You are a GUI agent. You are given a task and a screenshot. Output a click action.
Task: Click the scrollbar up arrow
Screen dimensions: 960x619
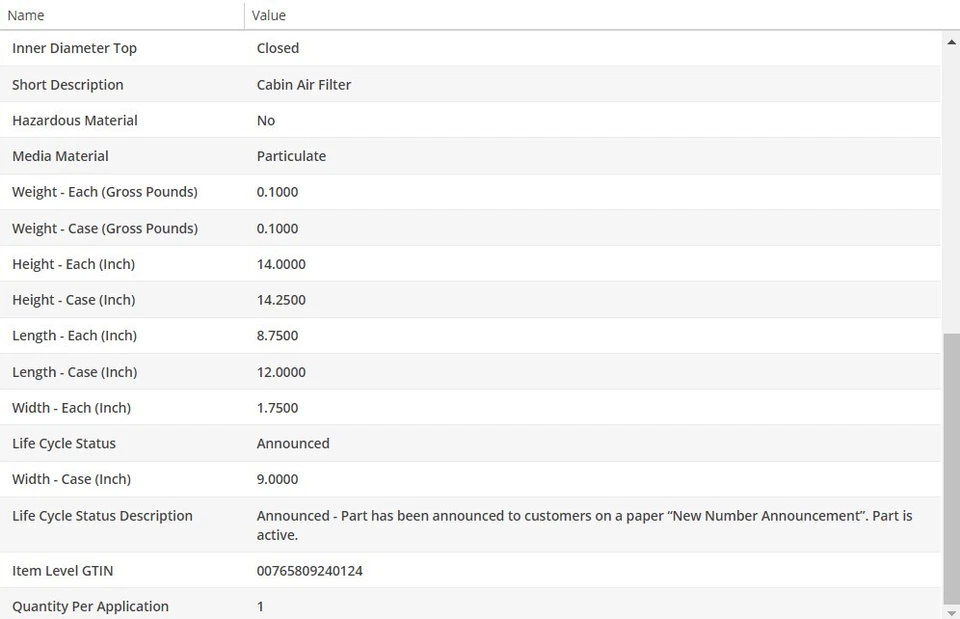[x=950, y=42]
